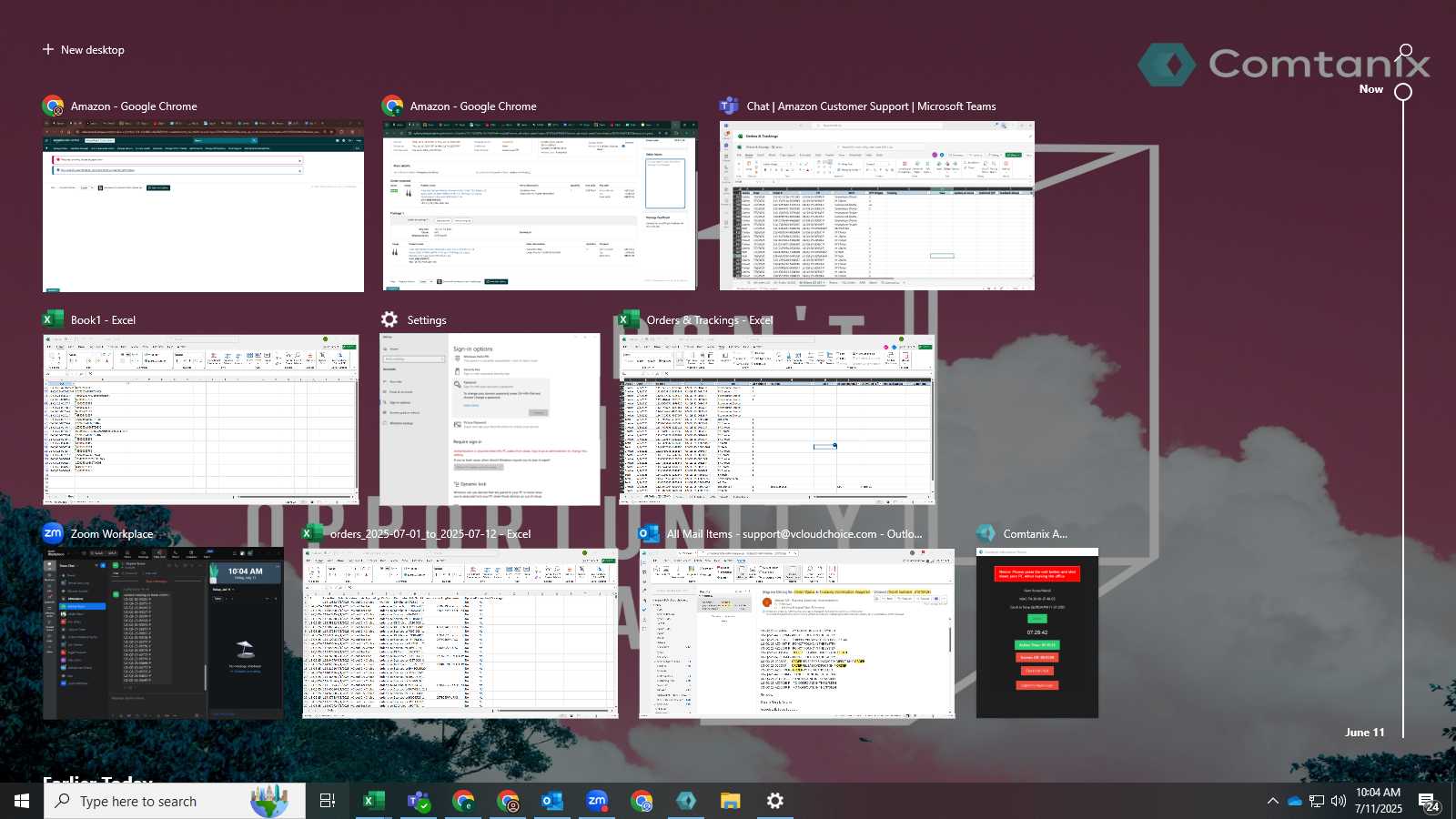Click the New desktop button
Screen dimensions: 1456x819
83,50
